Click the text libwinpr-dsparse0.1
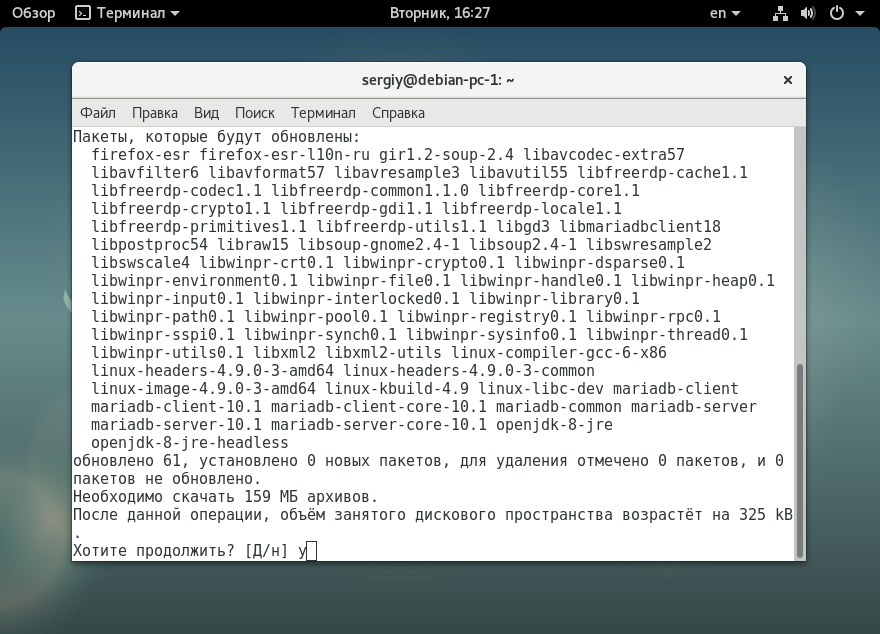880x634 pixels. tap(599, 263)
